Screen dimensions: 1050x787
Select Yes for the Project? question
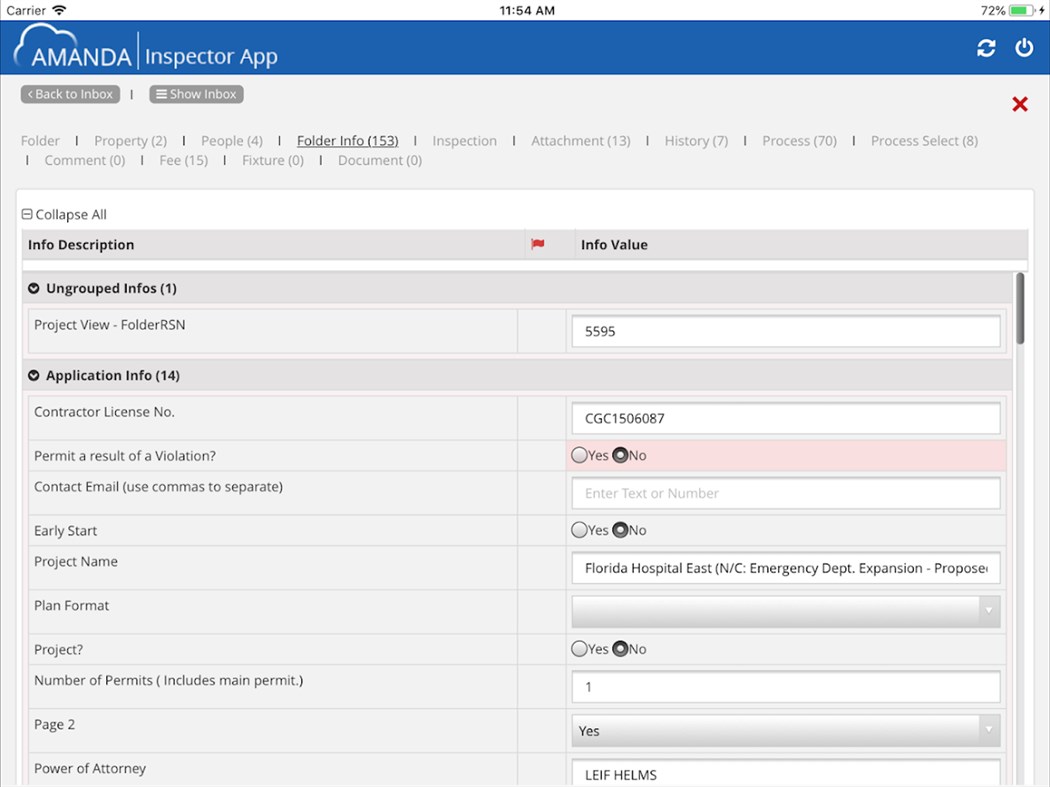tap(580, 649)
